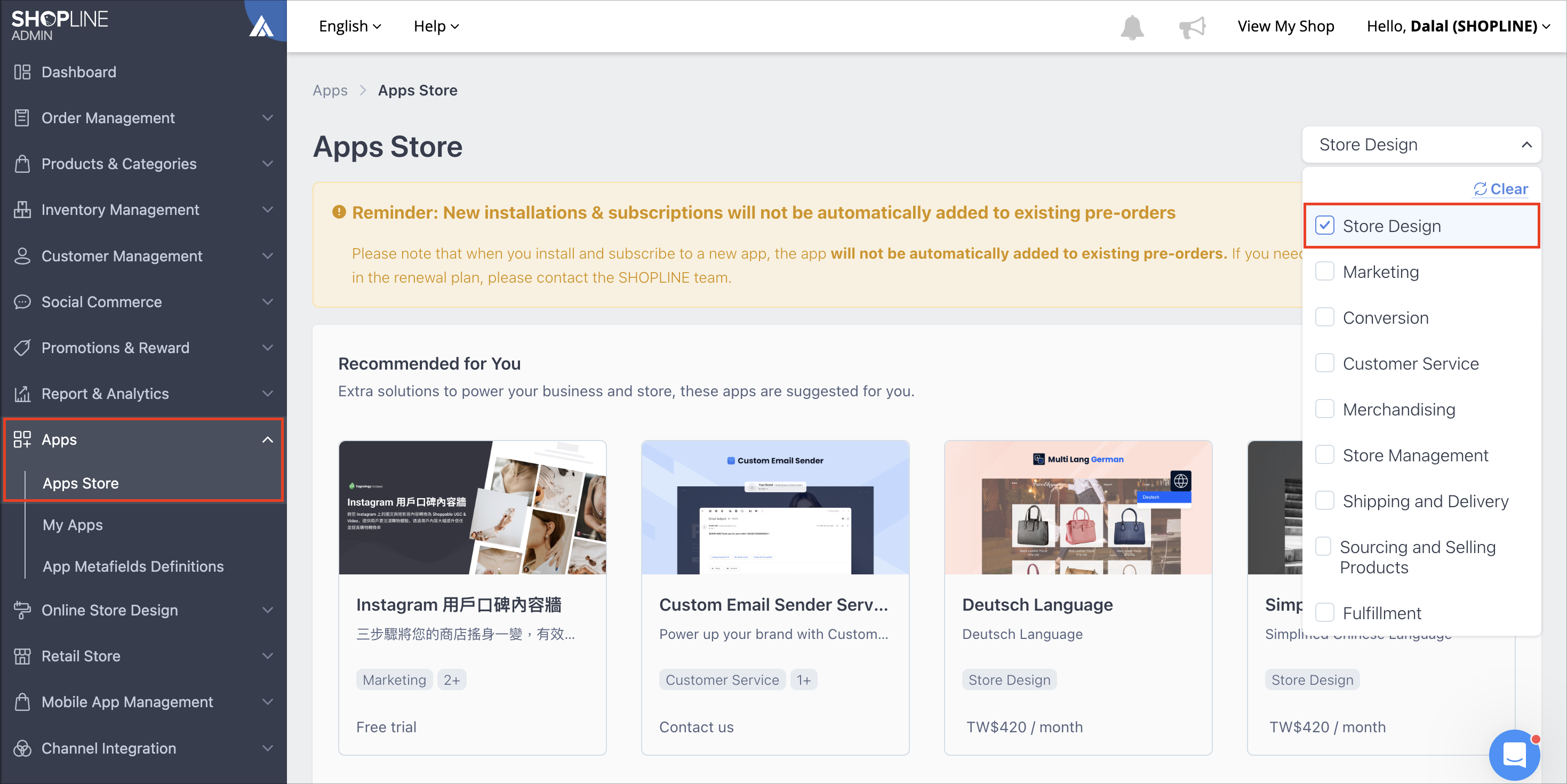The width and height of the screenshot is (1567, 784).
Task: Expand the Inventory Management chevron
Action: pos(268,210)
